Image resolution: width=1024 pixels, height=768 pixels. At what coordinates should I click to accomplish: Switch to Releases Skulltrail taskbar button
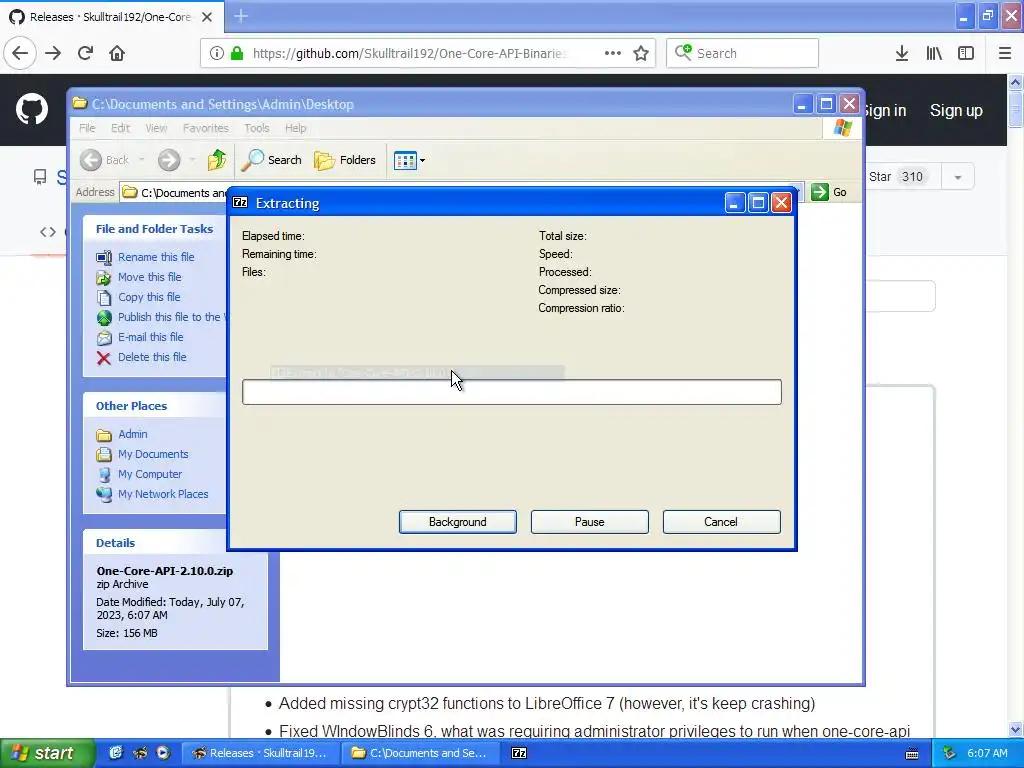(262, 753)
